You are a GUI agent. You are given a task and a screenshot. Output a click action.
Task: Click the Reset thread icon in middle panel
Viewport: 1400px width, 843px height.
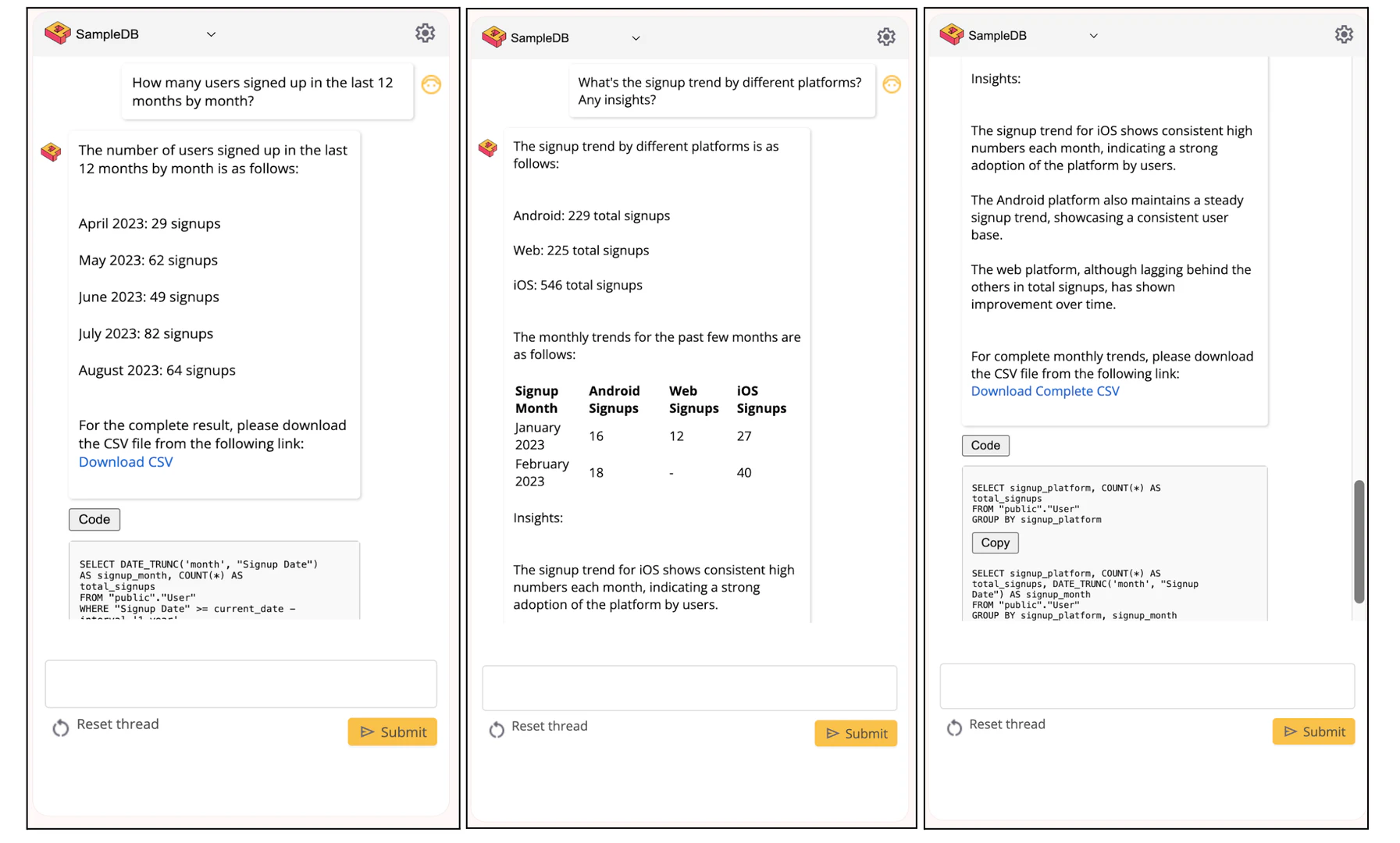click(x=497, y=729)
